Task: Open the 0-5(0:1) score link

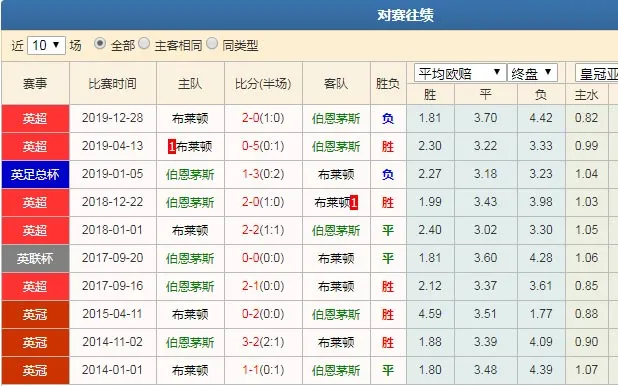Action: 263,146
